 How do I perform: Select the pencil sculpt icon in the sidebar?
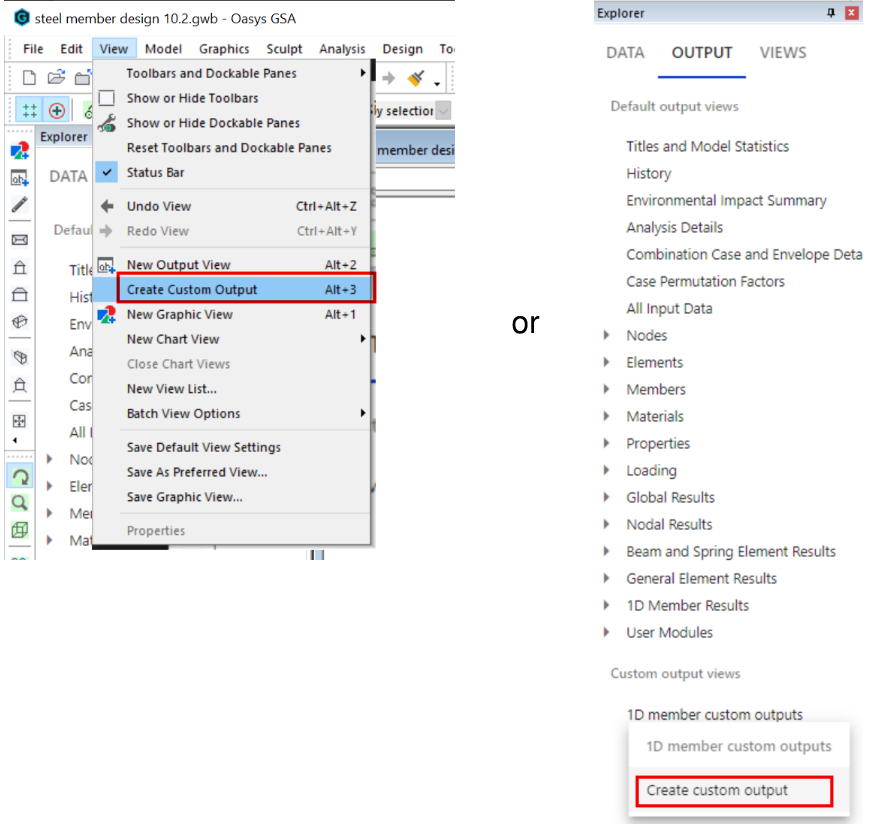22,204
